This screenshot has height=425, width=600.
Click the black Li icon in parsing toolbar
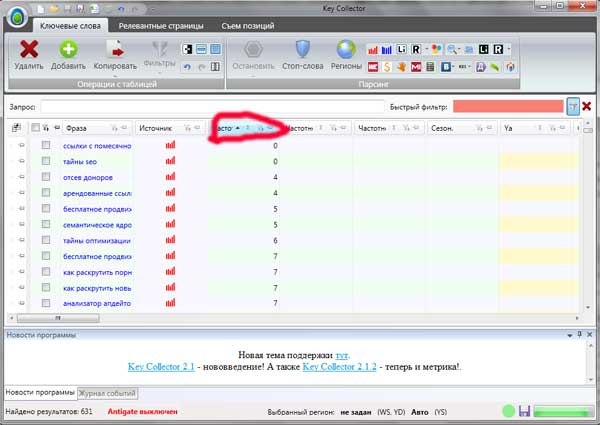tap(484, 49)
